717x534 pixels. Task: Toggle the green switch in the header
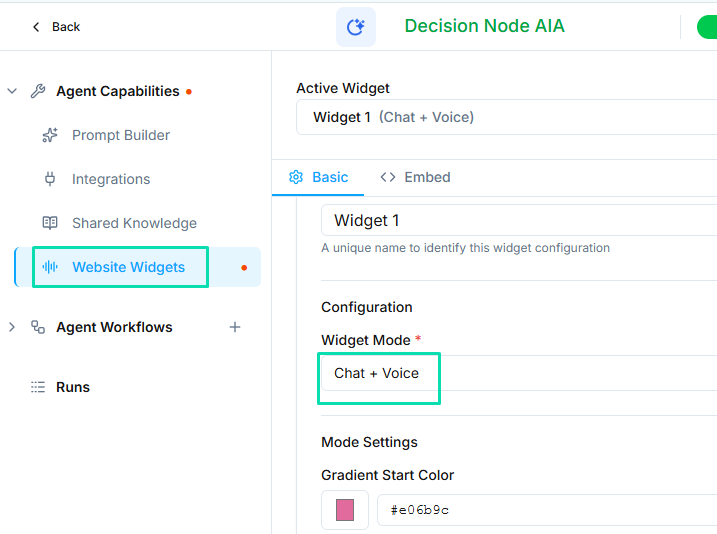pos(707,27)
